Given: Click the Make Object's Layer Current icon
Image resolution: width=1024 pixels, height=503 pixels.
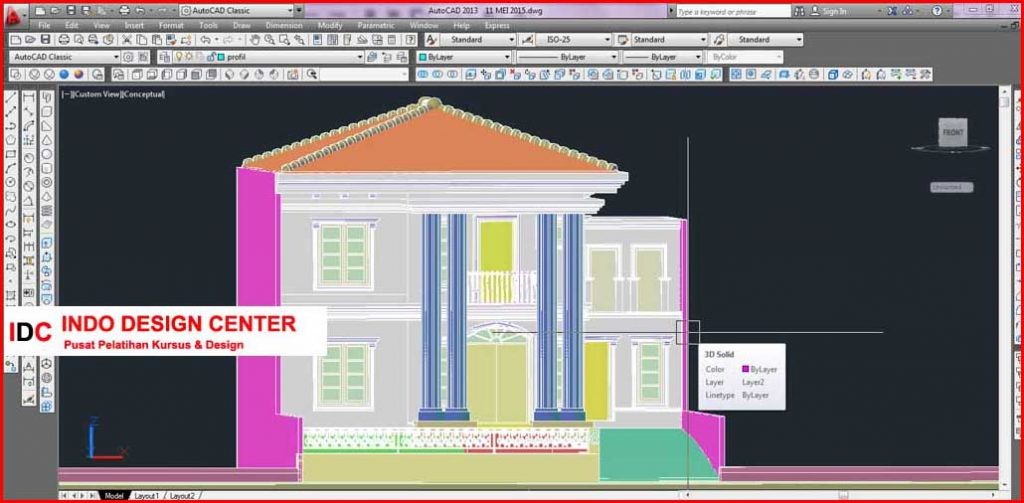Looking at the screenshot, I should point(372,57).
